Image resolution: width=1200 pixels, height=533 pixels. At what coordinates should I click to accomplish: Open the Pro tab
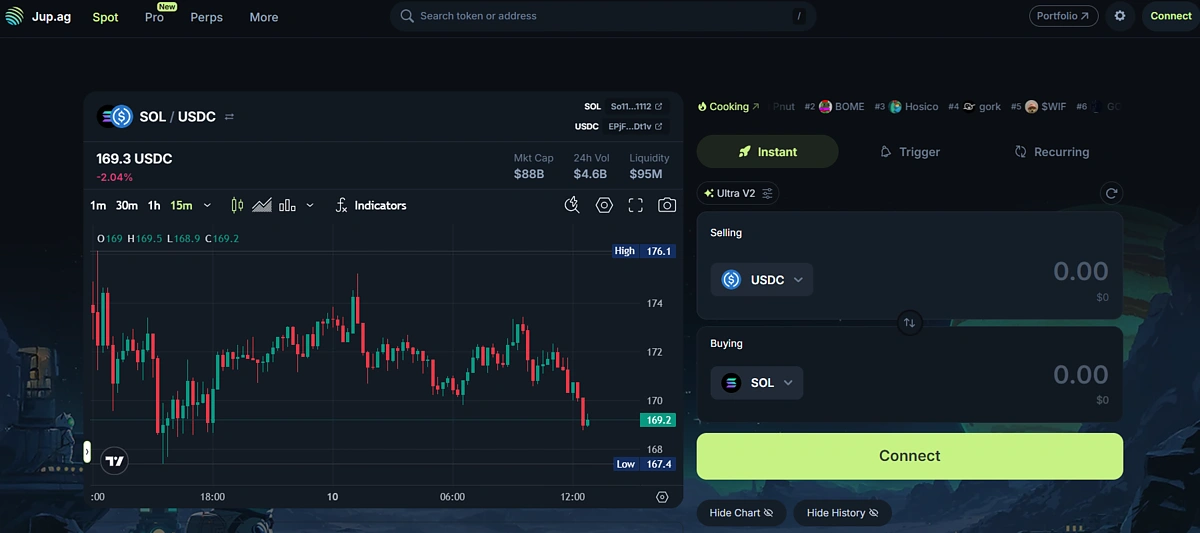pos(154,17)
